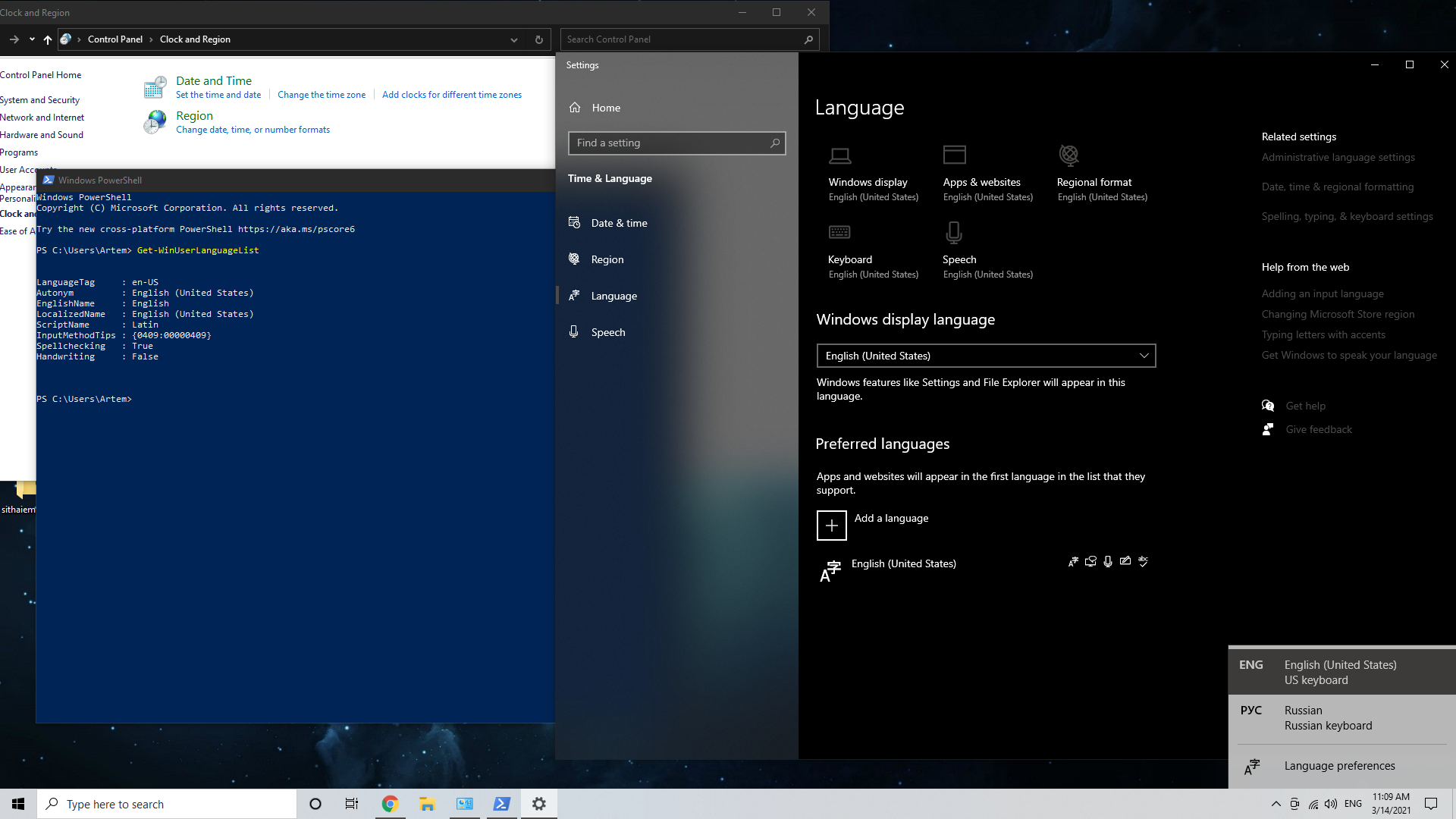The width and height of the screenshot is (1456, 819).
Task: Open Language preferences from input flyout
Action: [x=1342, y=766]
